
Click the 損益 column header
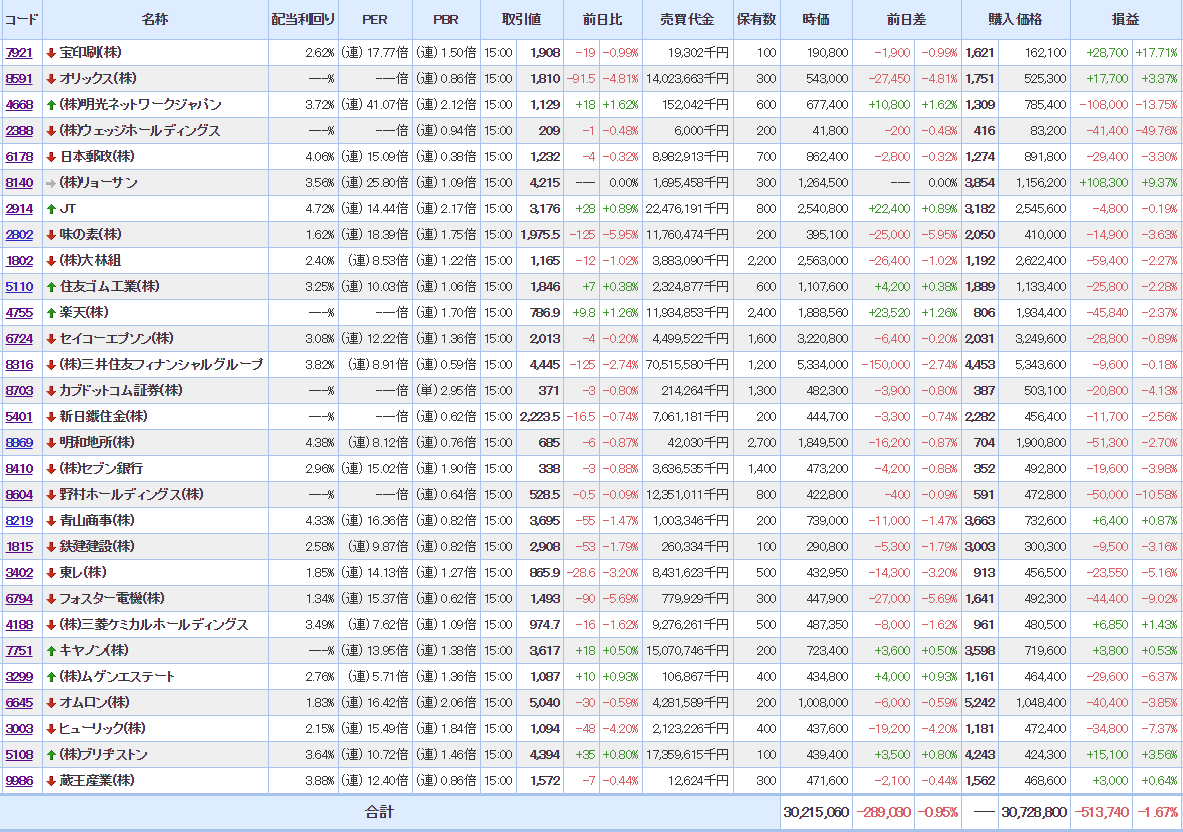point(1125,20)
